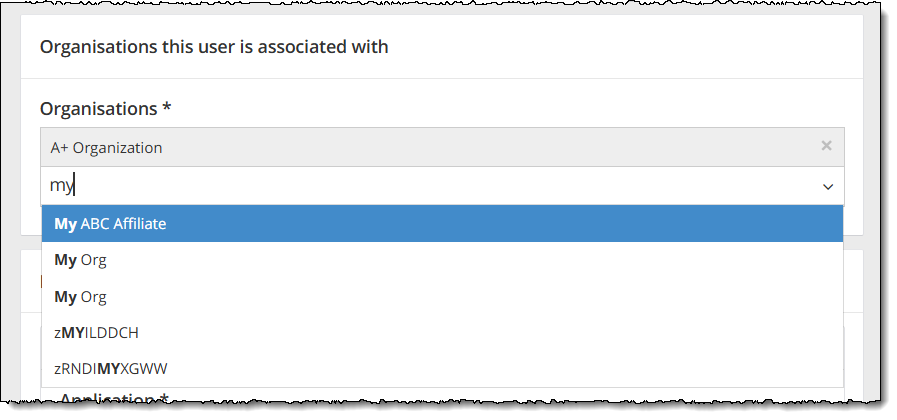Click blank area right of zRNDIMYXGWW row
Viewport: 897px width, 420px height.
[500, 368]
